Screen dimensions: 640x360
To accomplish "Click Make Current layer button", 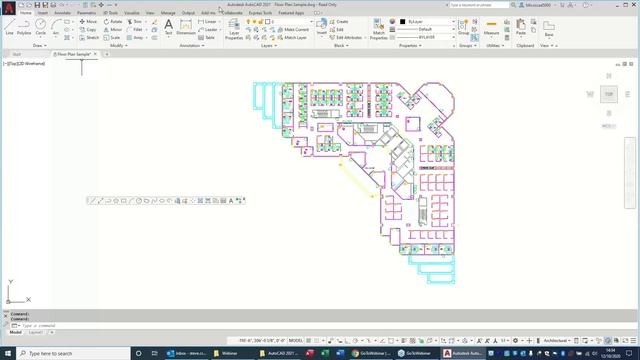I will pyautogui.click(x=293, y=29).
